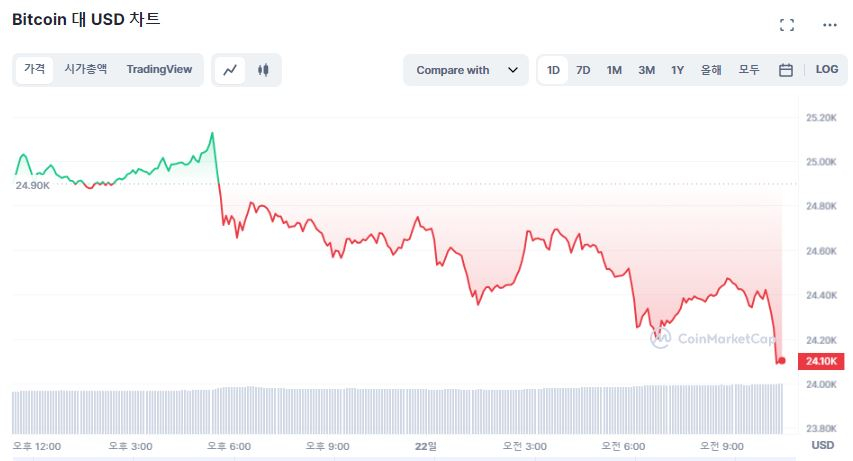Click the Compare with chevron arrow
This screenshot has height=461, width=853.
[513, 70]
